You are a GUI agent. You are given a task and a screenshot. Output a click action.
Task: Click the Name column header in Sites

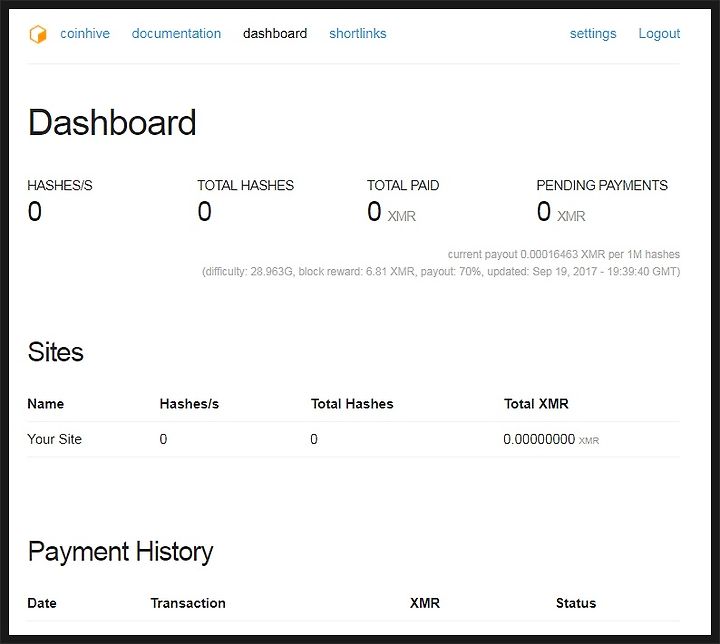[45, 404]
